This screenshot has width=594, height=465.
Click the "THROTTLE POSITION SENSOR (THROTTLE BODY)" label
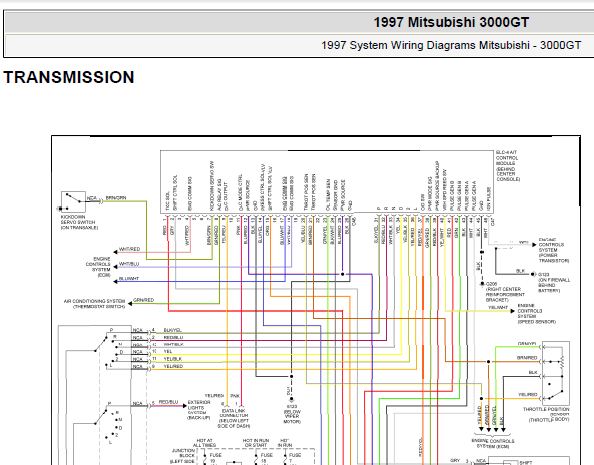coord(546,415)
